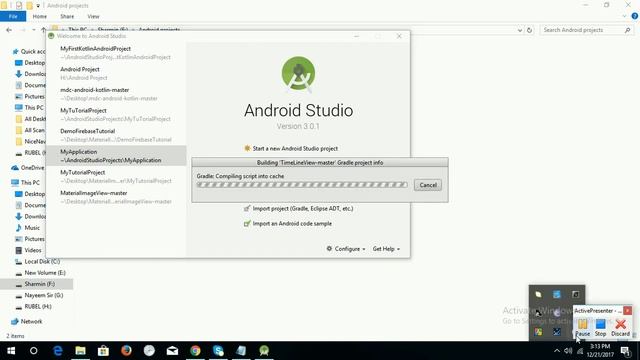
Task: Switch to Share ribbon tab in Explorer
Action: (x=67, y=16)
